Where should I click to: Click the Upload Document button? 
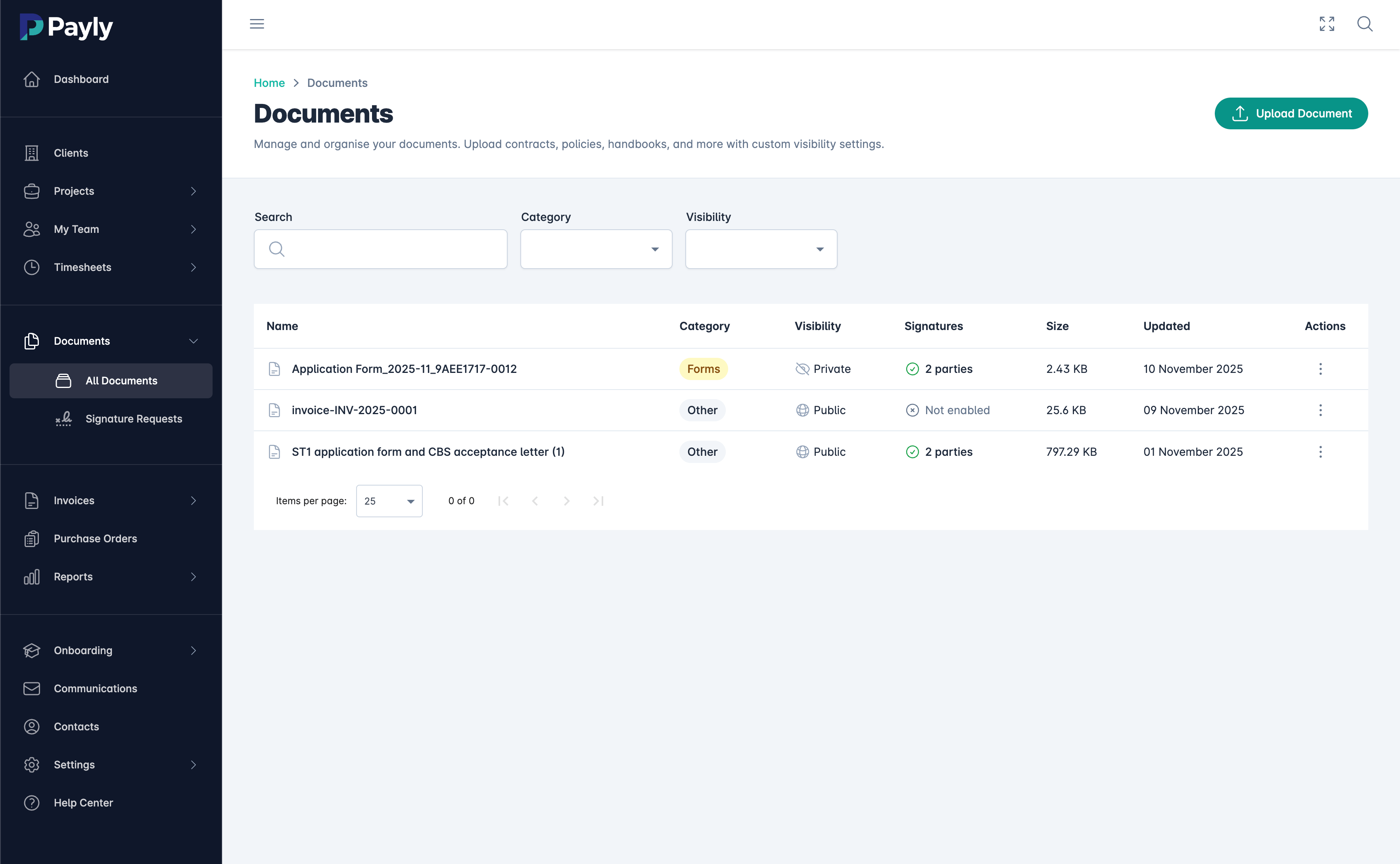pyautogui.click(x=1291, y=113)
